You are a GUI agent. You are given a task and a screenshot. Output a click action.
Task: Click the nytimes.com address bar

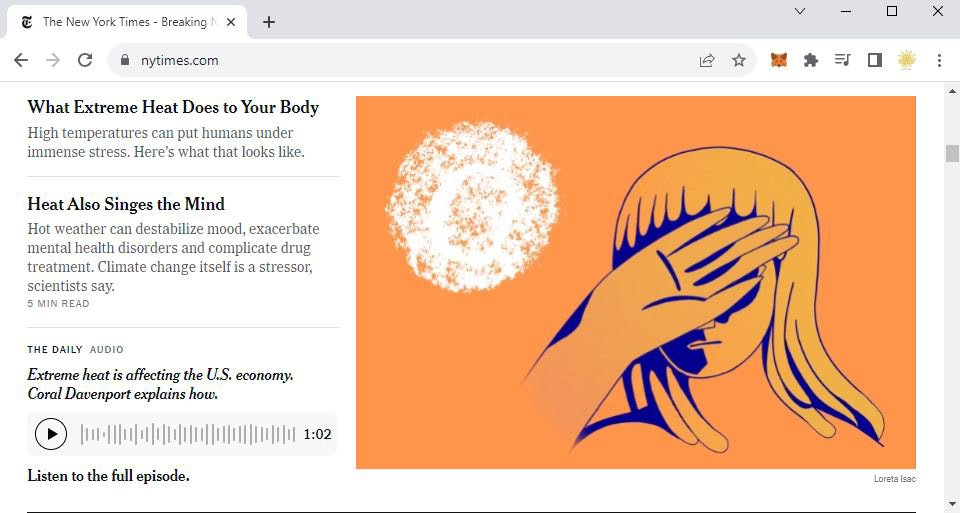pos(404,60)
